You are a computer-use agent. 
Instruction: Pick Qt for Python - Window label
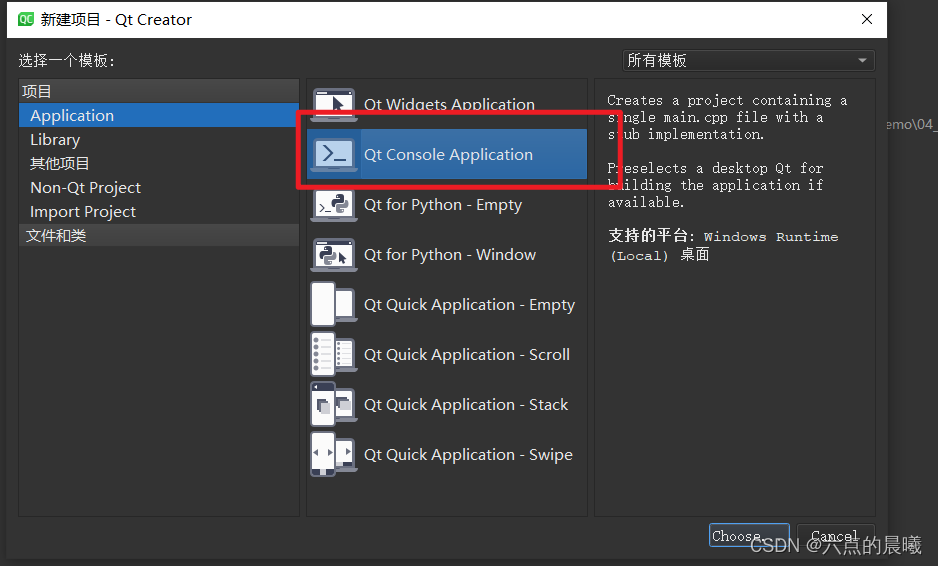[x=450, y=255]
